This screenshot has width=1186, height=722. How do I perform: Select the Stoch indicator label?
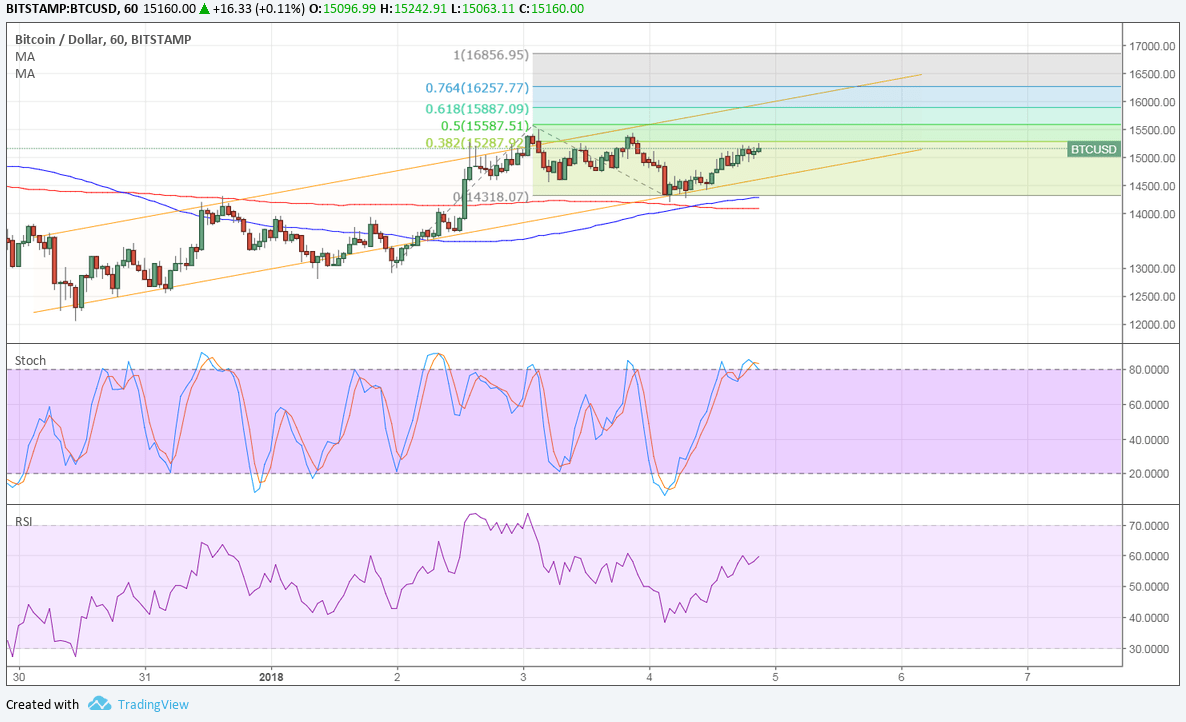click(x=30, y=360)
